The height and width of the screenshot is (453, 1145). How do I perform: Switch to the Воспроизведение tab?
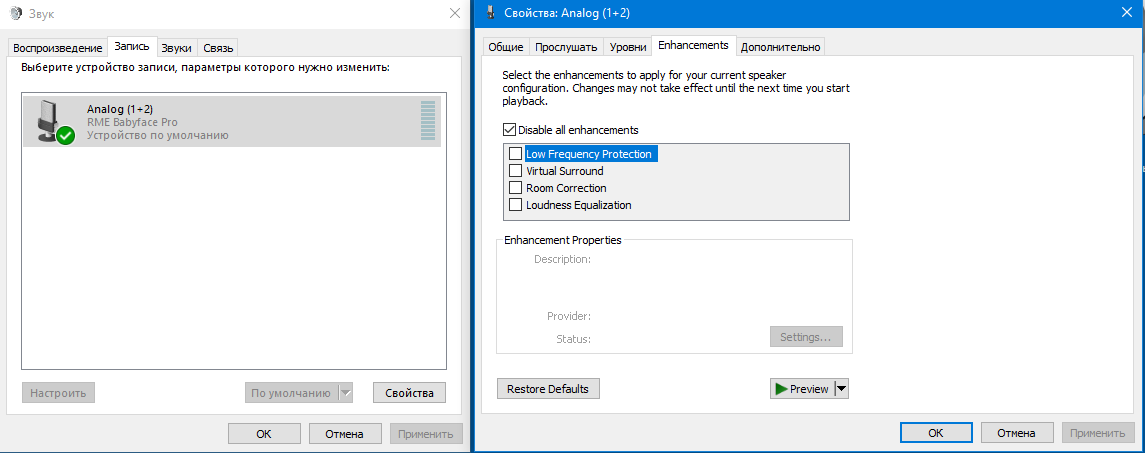pos(57,48)
